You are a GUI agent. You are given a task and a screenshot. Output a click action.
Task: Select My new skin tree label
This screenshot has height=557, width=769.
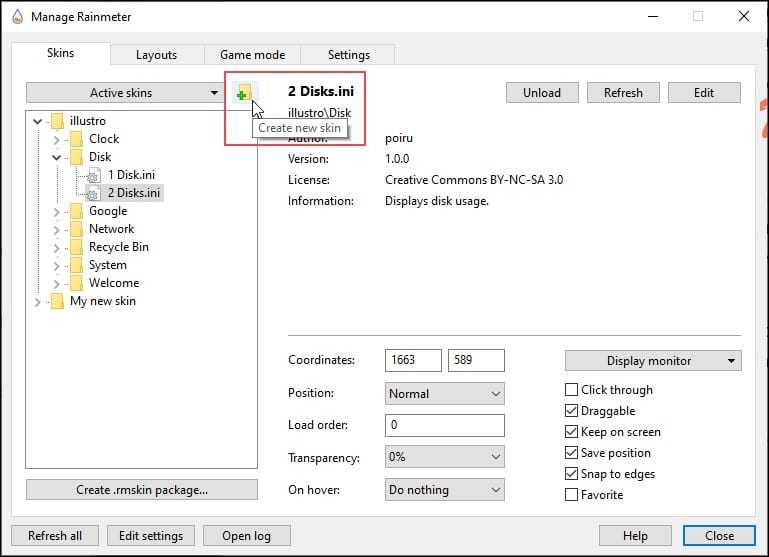(x=103, y=301)
